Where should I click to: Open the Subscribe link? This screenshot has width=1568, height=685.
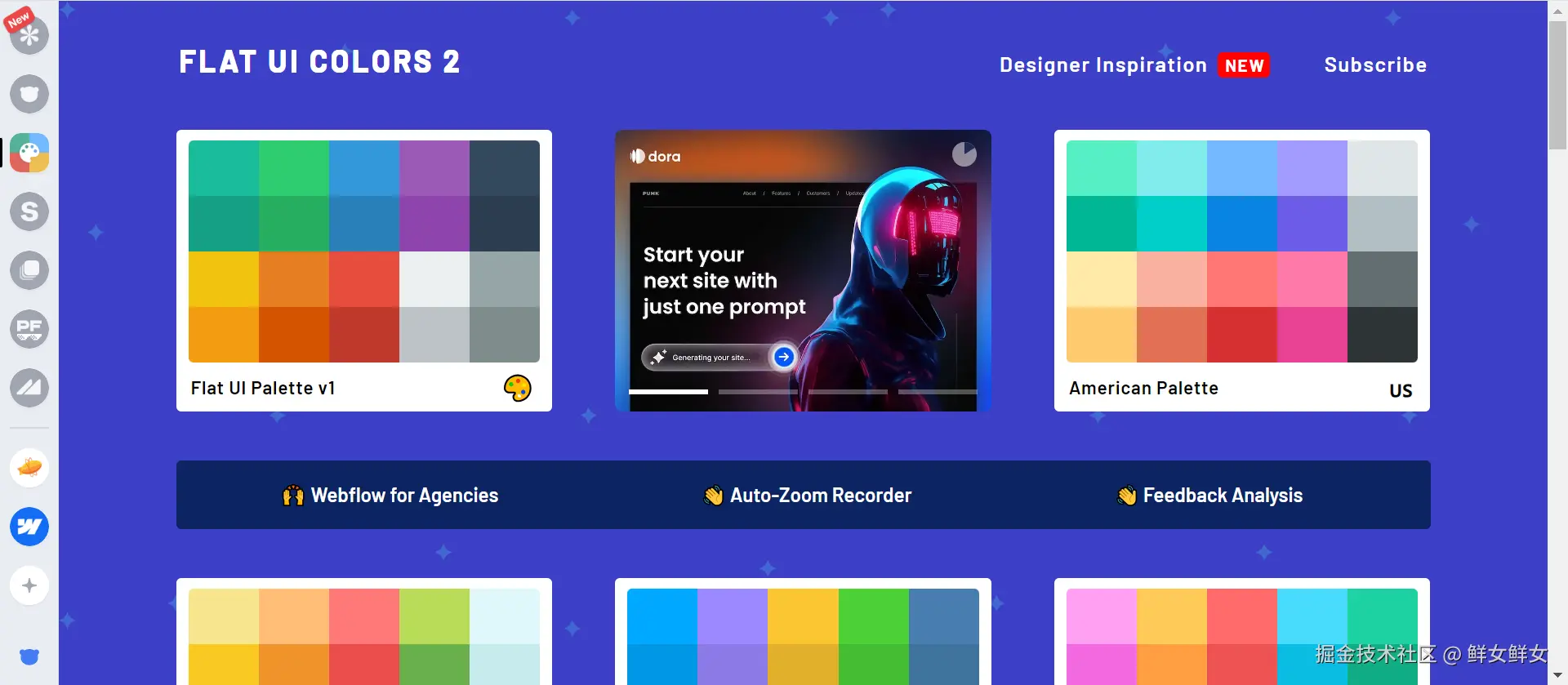pos(1375,65)
